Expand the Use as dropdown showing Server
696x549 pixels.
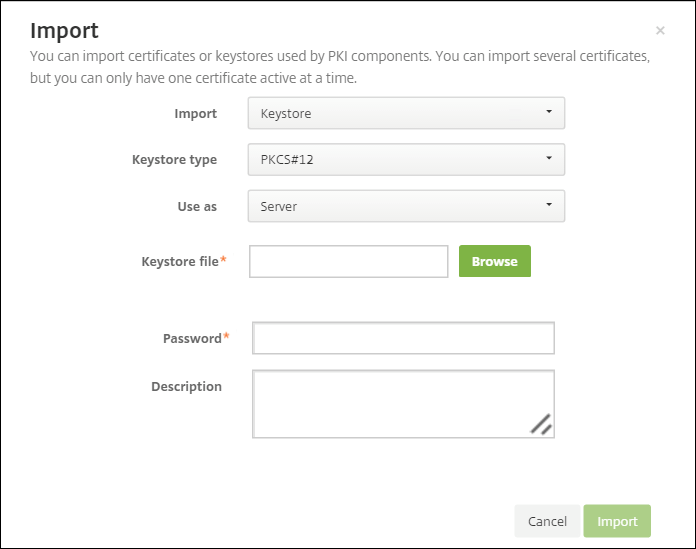[406, 206]
